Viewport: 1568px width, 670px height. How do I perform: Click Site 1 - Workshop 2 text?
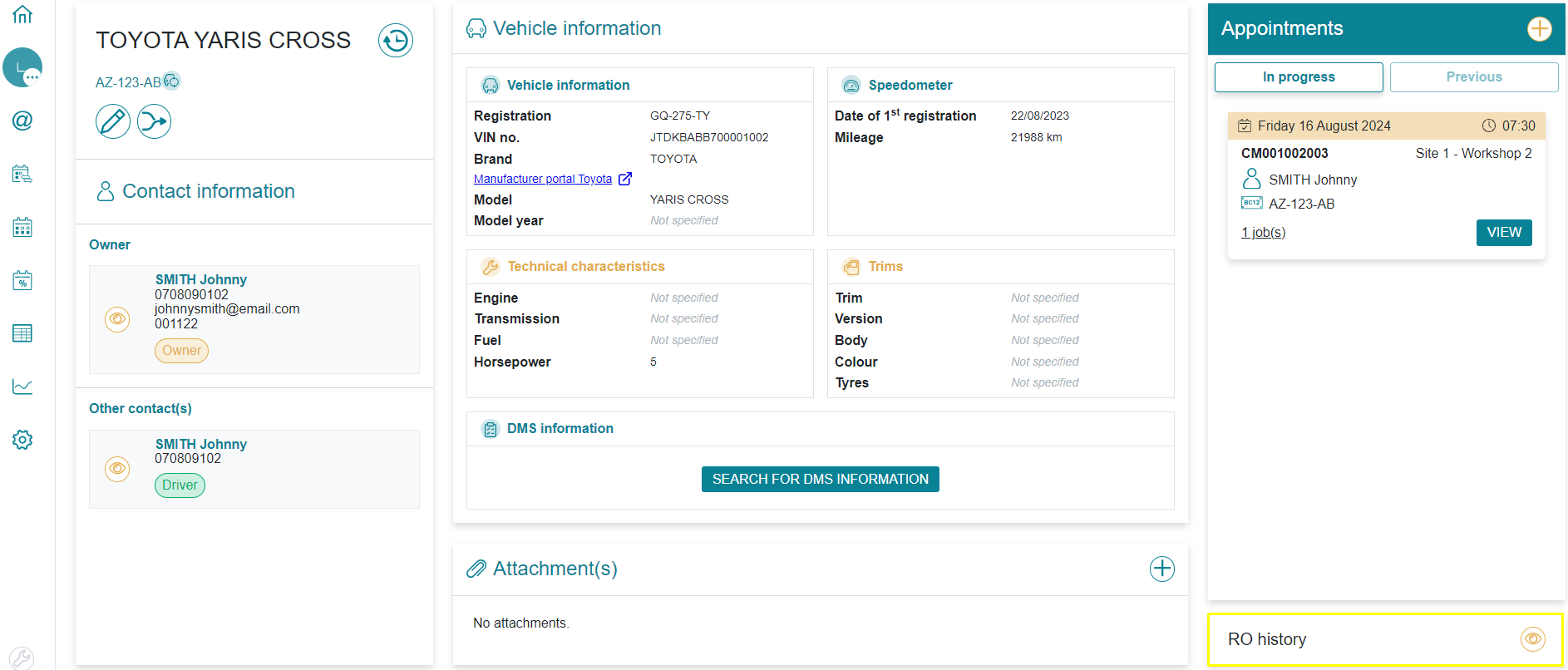pos(1473,153)
